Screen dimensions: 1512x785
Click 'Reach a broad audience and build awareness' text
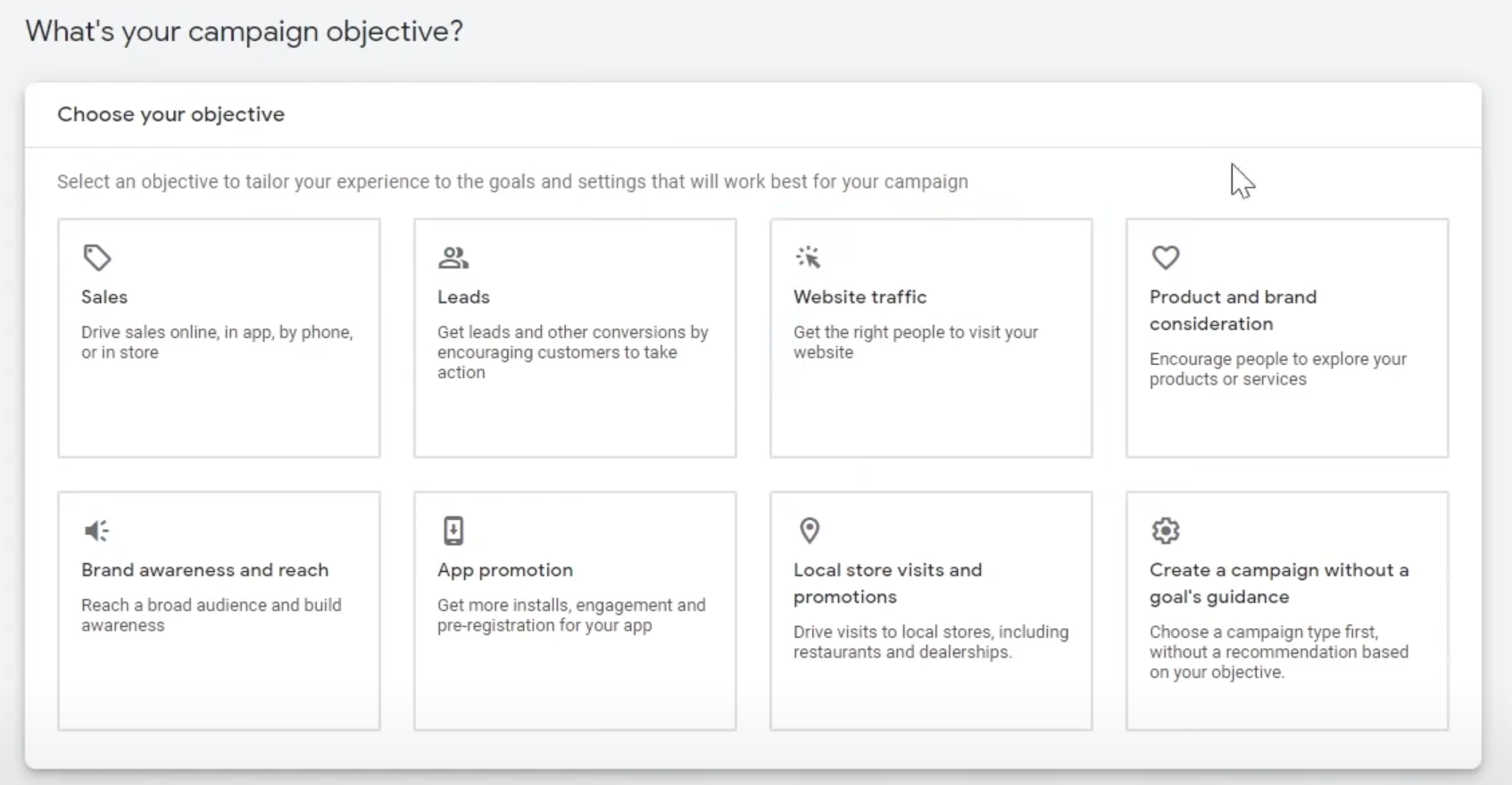click(212, 616)
